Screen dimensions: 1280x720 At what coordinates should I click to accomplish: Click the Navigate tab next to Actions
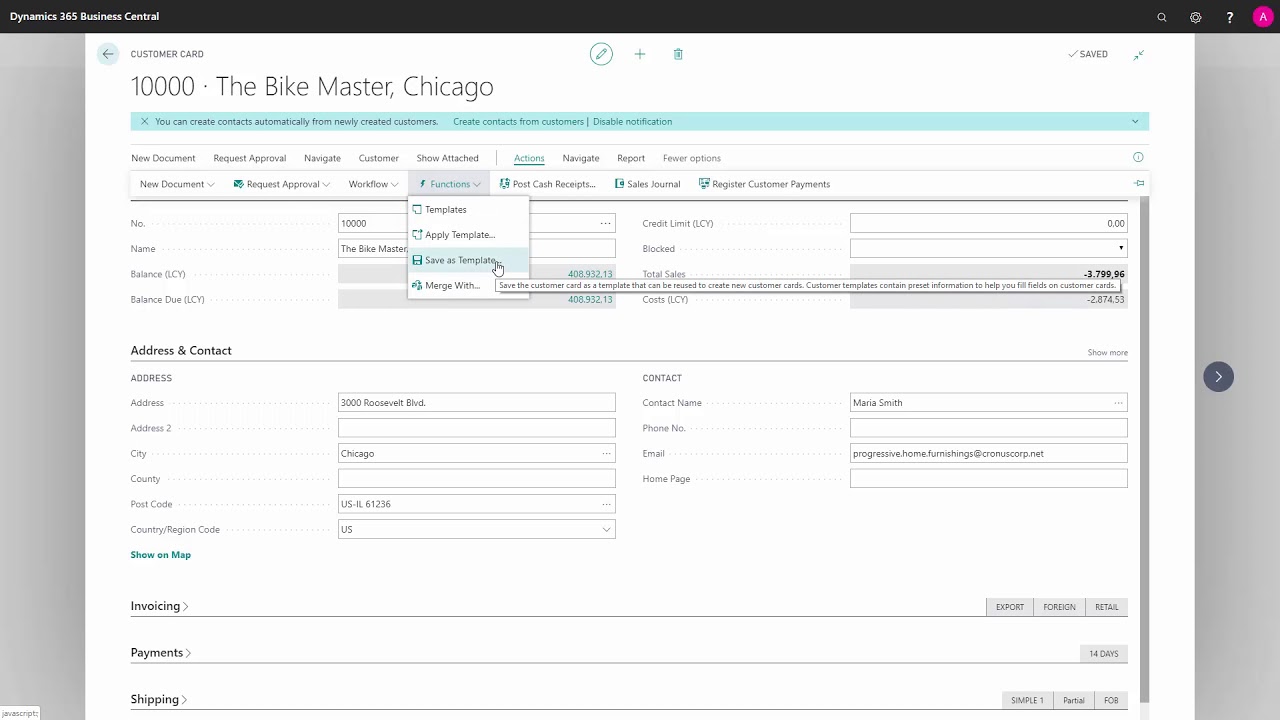click(580, 158)
